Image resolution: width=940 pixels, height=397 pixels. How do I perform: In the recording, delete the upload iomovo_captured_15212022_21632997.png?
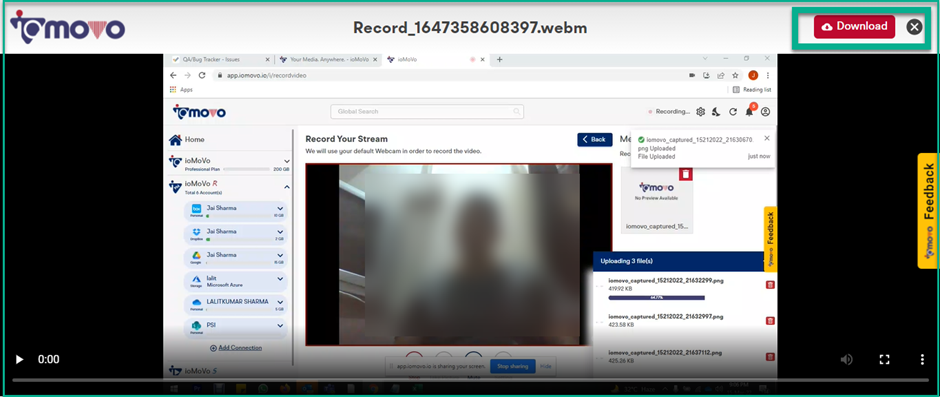pyautogui.click(x=770, y=321)
